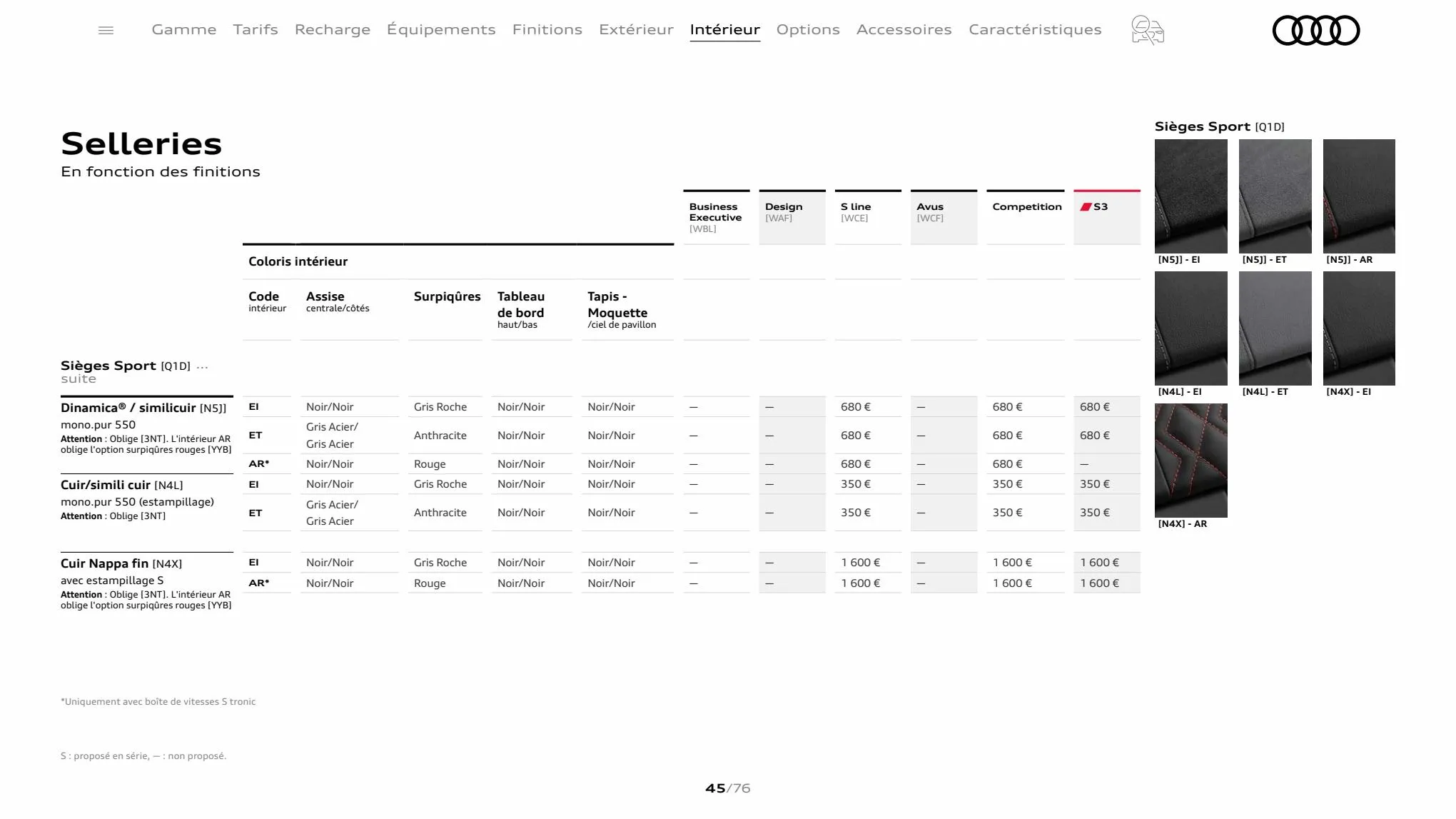1456x819 pixels.
Task: Open the hamburger menu icon
Action: (x=106, y=30)
